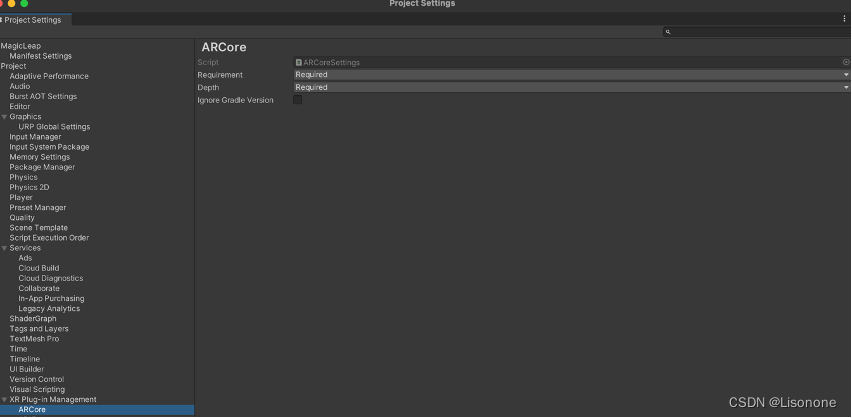
Task: Select XR Plug-in Management
Action: tap(53, 400)
